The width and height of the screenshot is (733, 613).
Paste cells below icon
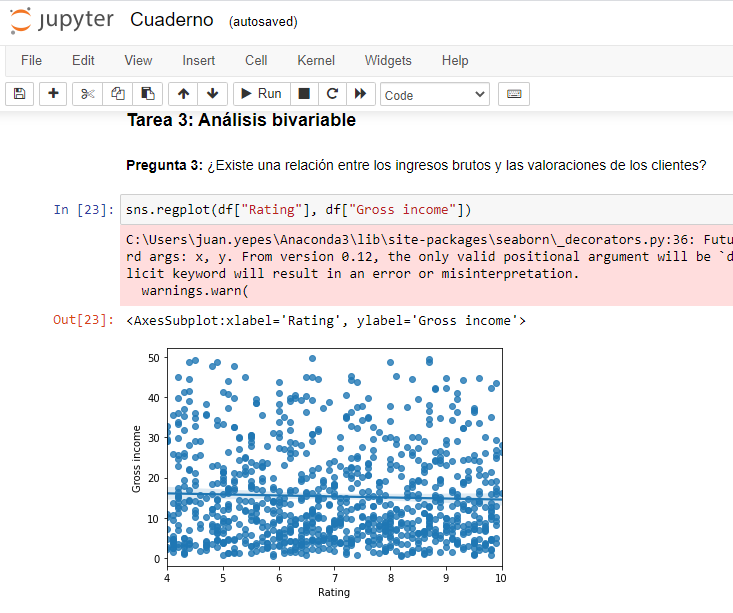coord(148,94)
